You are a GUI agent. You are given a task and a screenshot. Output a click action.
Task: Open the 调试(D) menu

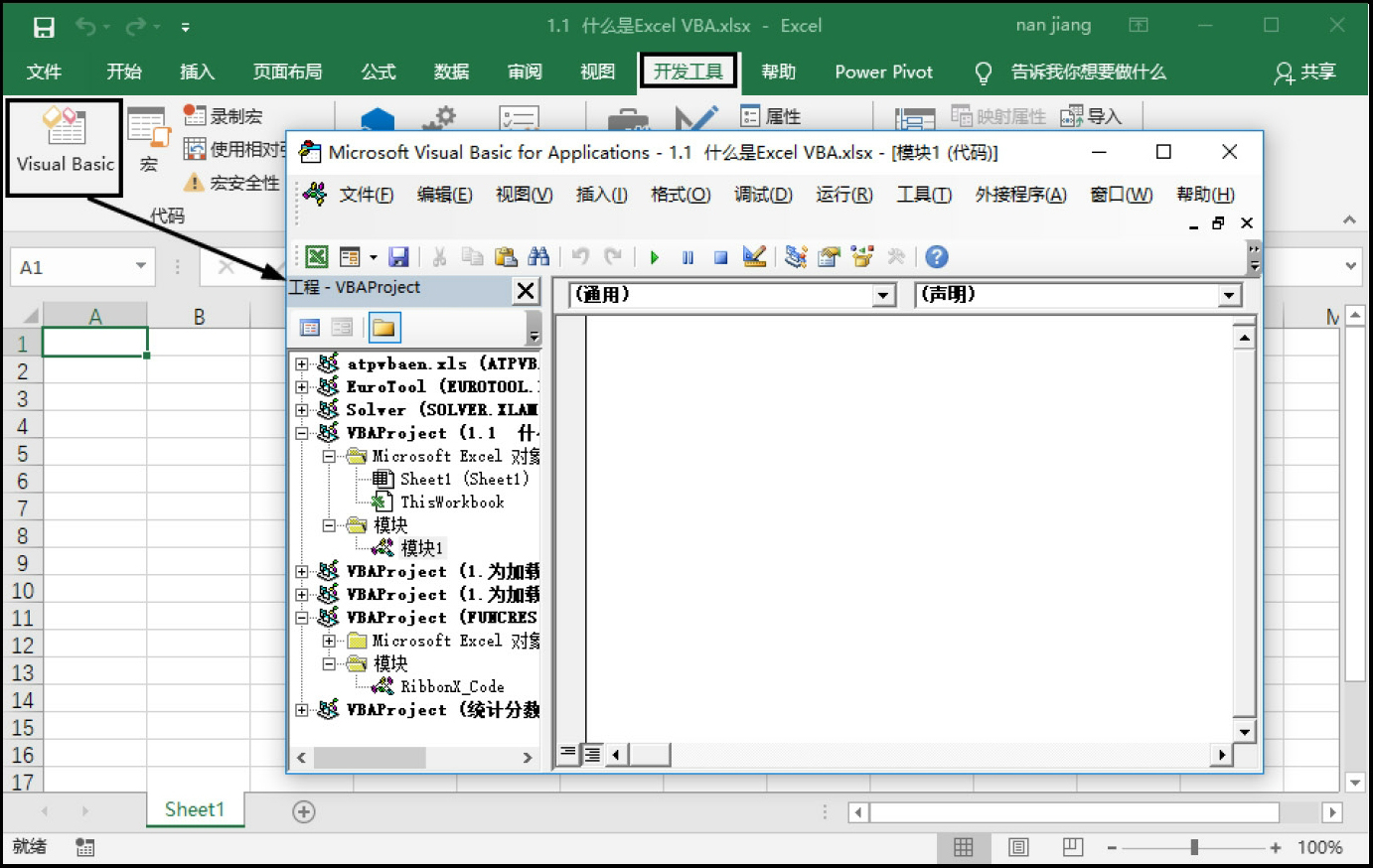tap(762, 195)
